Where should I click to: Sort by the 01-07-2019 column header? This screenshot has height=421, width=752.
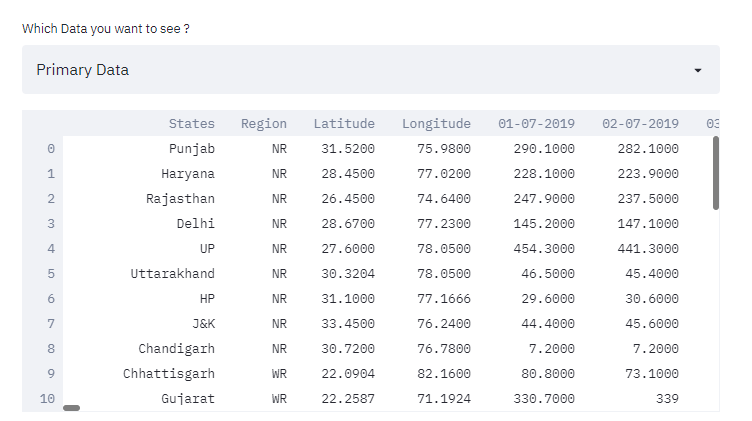(536, 124)
